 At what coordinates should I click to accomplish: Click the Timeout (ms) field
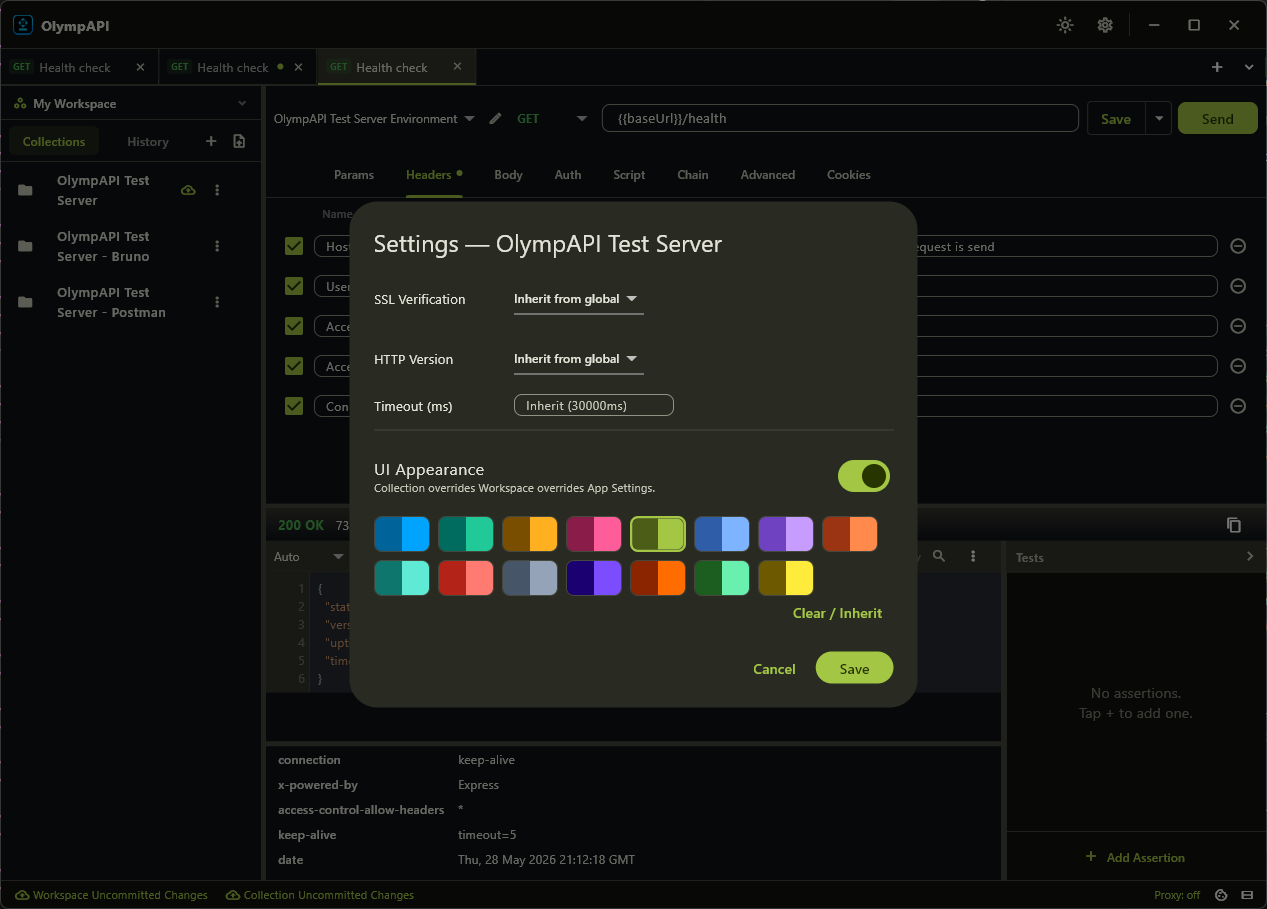594,405
